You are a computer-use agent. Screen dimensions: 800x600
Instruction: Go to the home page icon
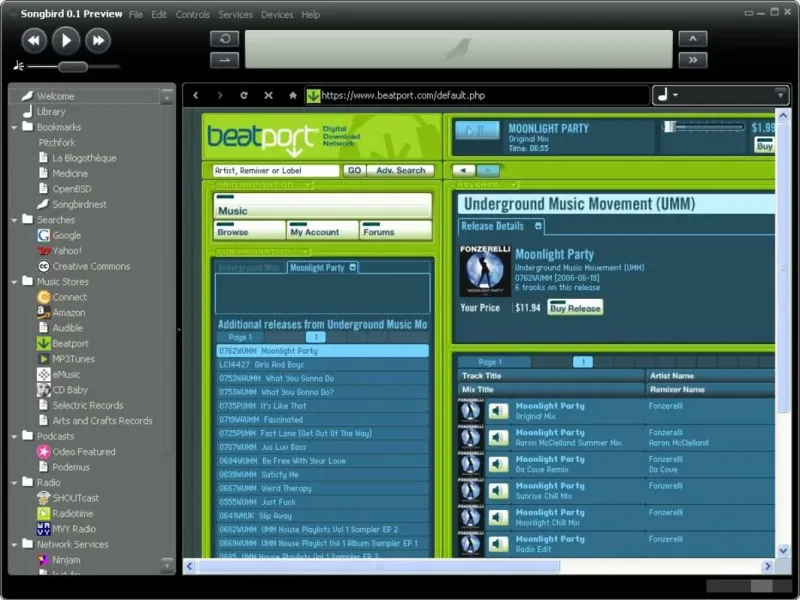pos(292,95)
